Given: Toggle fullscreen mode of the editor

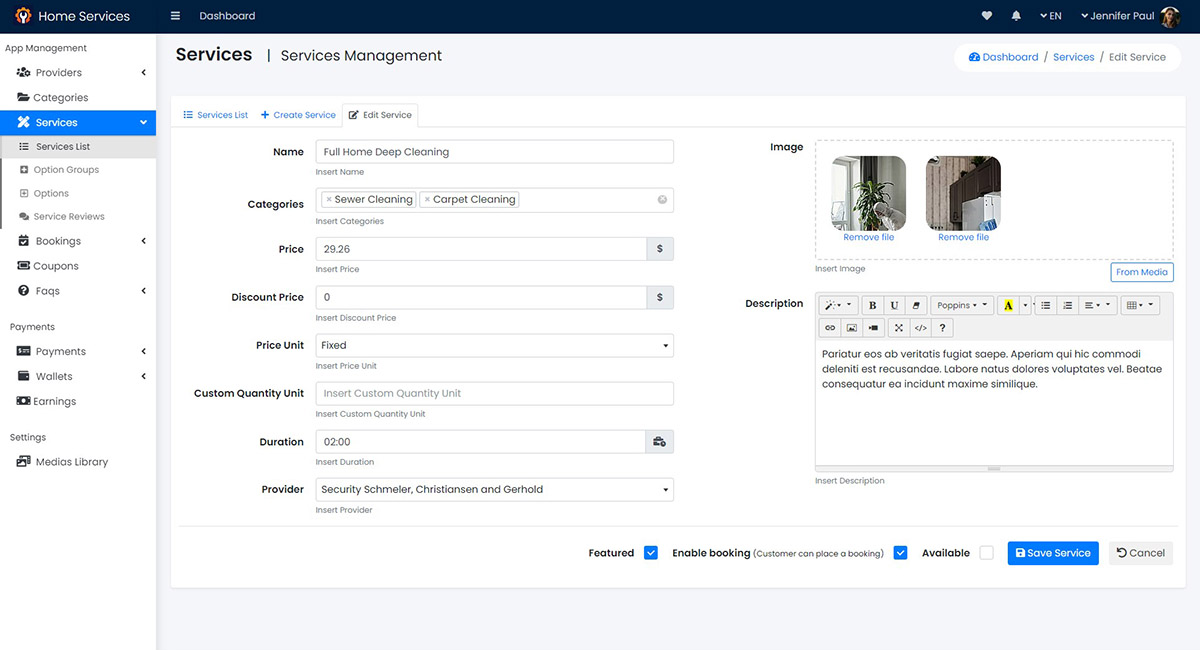Looking at the screenshot, I should pos(899,328).
